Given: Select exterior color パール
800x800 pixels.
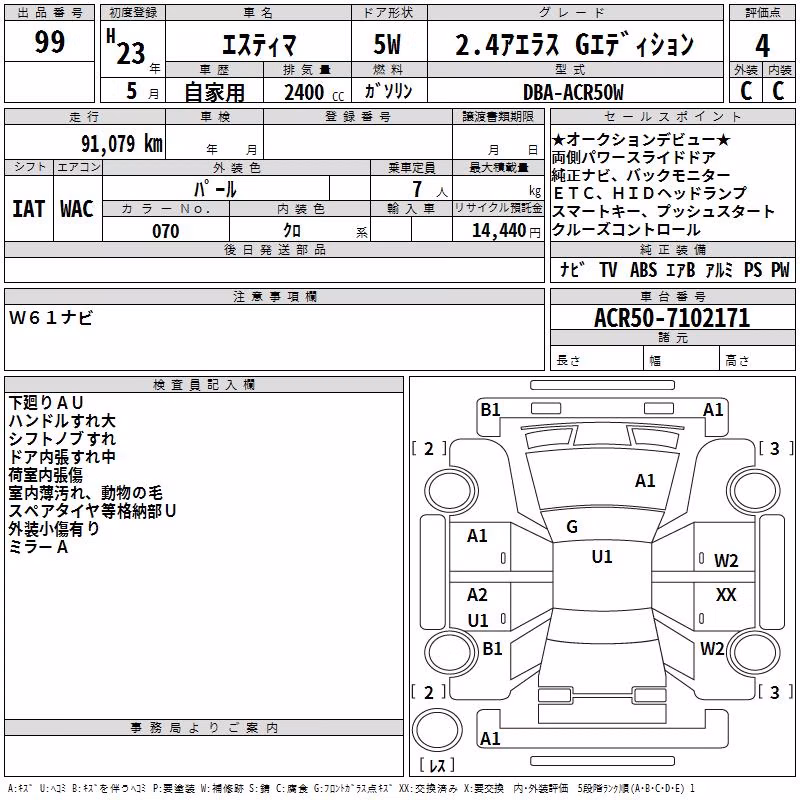Looking at the screenshot, I should 215,189.
